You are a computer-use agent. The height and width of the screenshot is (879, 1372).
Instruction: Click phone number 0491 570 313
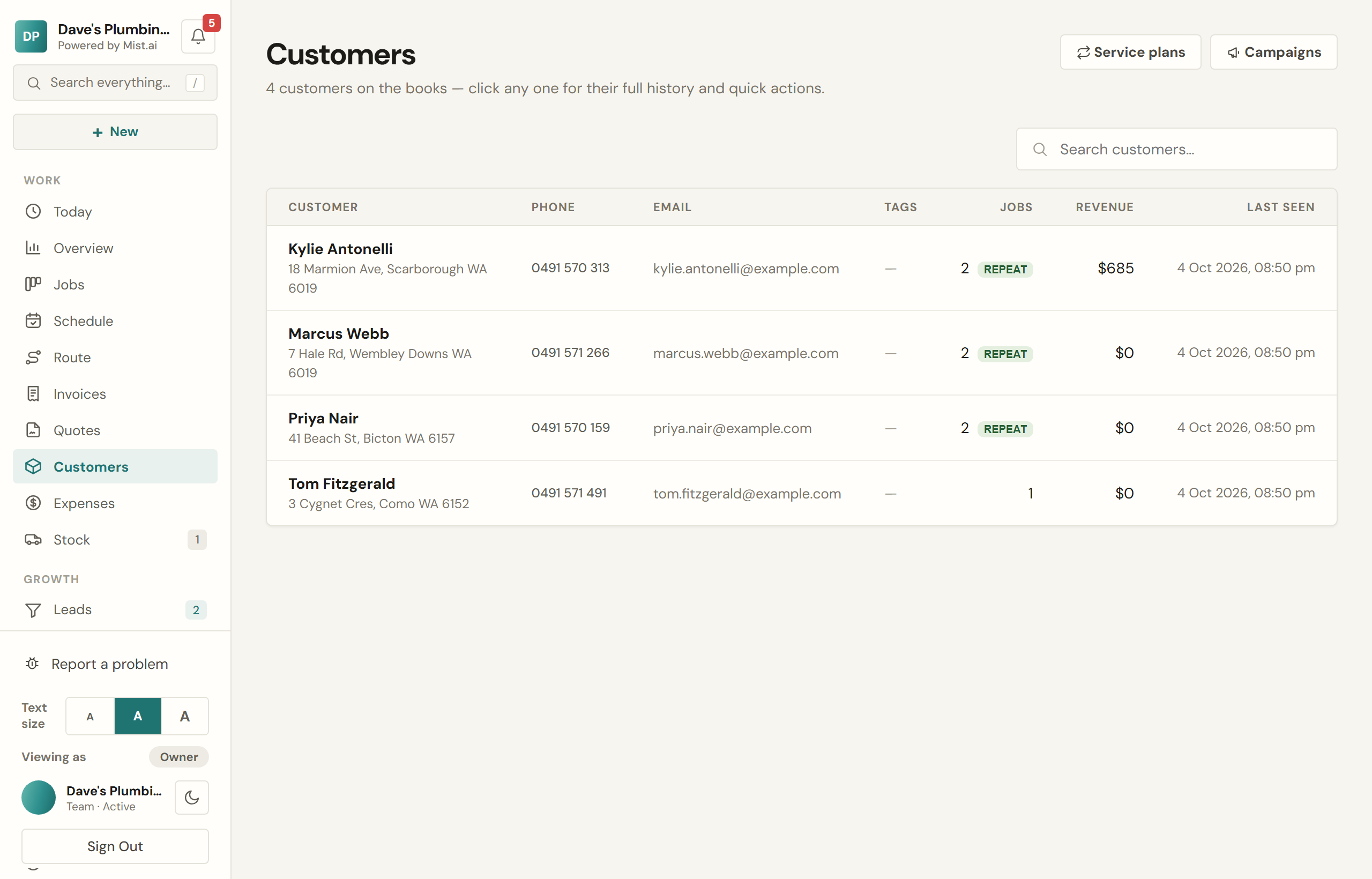(x=570, y=269)
